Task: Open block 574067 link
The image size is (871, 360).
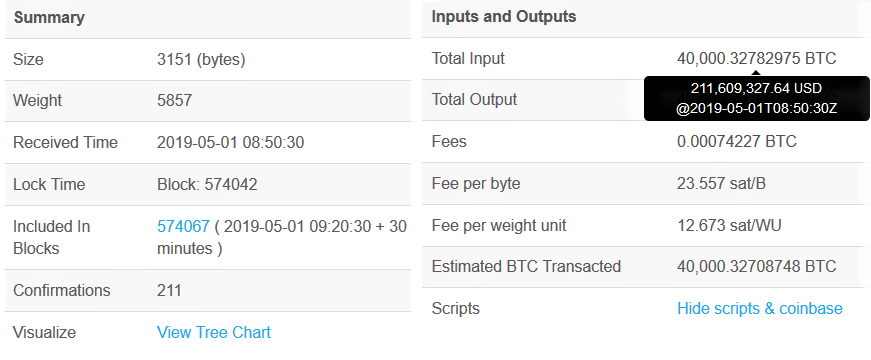Action: [183, 226]
